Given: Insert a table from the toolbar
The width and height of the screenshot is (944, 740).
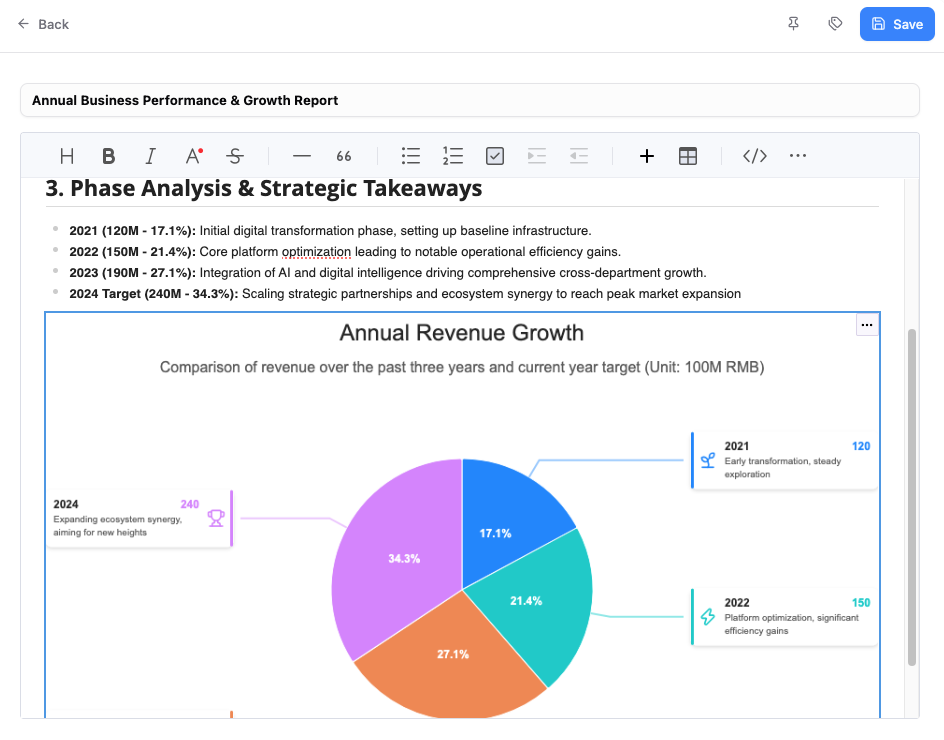Looking at the screenshot, I should 688,156.
